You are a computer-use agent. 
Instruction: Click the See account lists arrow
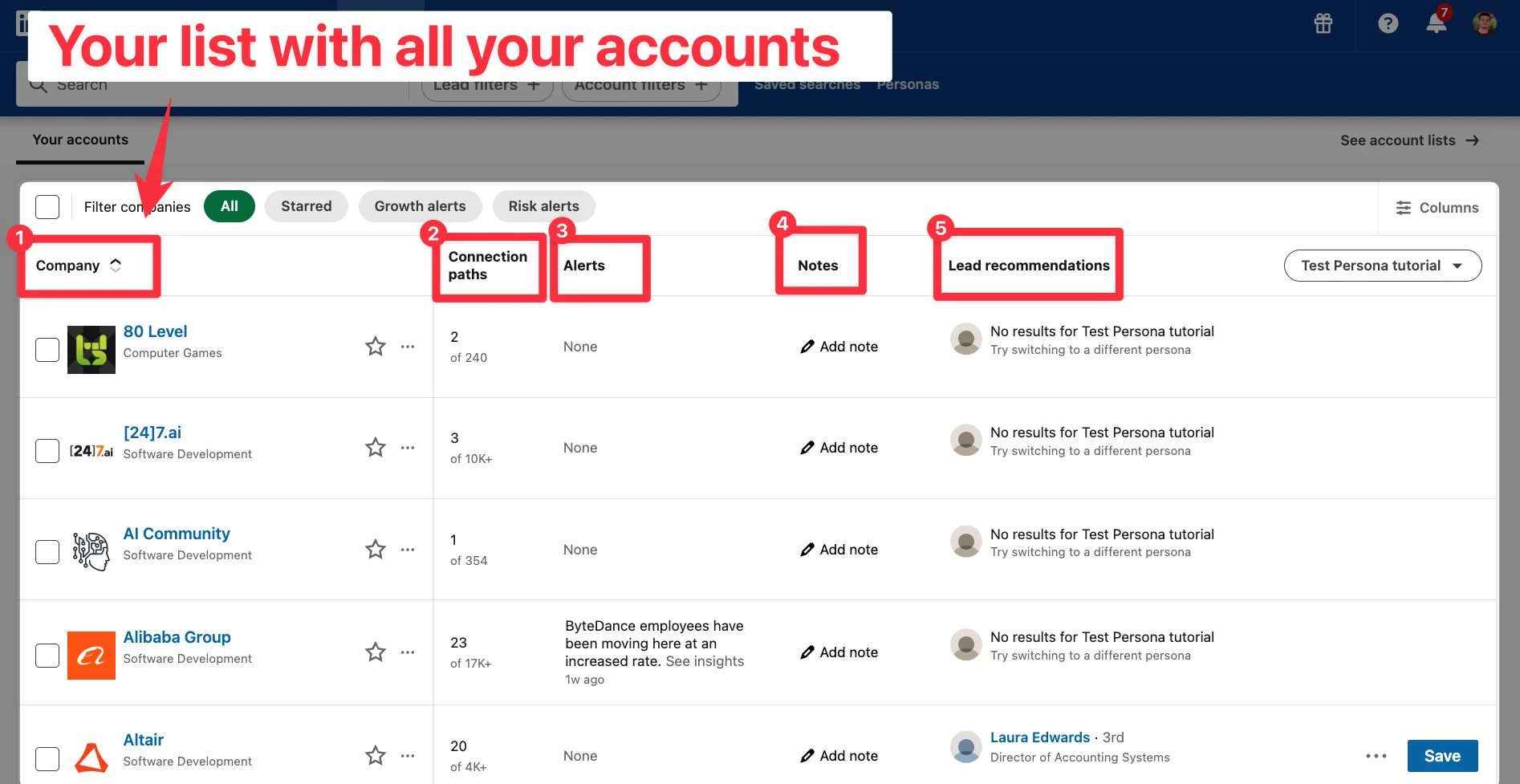point(1472,140)
